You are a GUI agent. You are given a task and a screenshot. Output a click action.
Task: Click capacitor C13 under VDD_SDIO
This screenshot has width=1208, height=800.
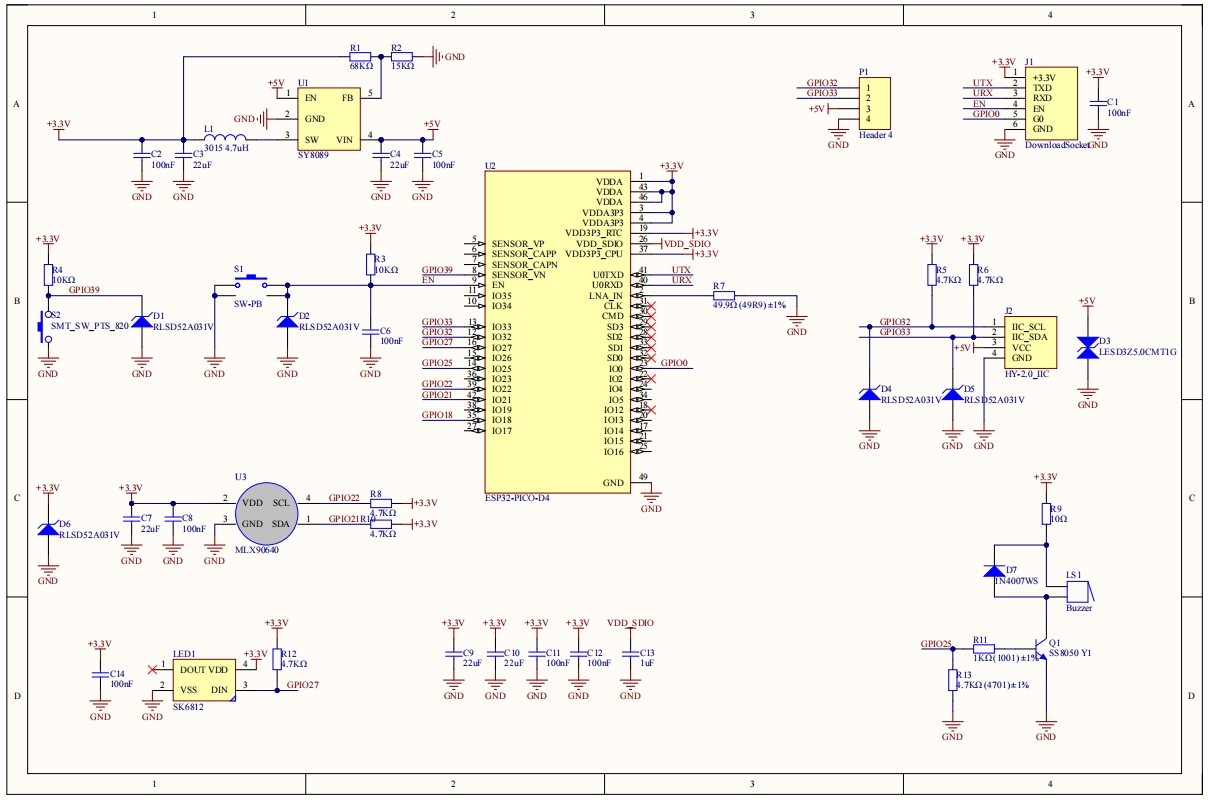(x=630, y=657)
